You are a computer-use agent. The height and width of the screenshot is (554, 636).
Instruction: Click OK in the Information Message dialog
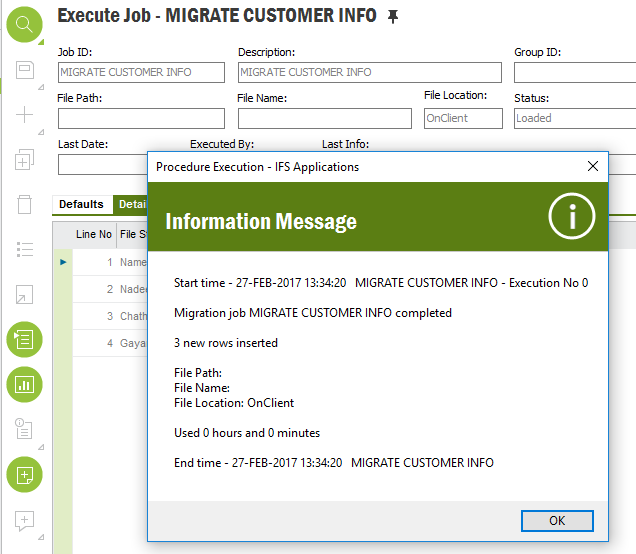pos(557,521)
